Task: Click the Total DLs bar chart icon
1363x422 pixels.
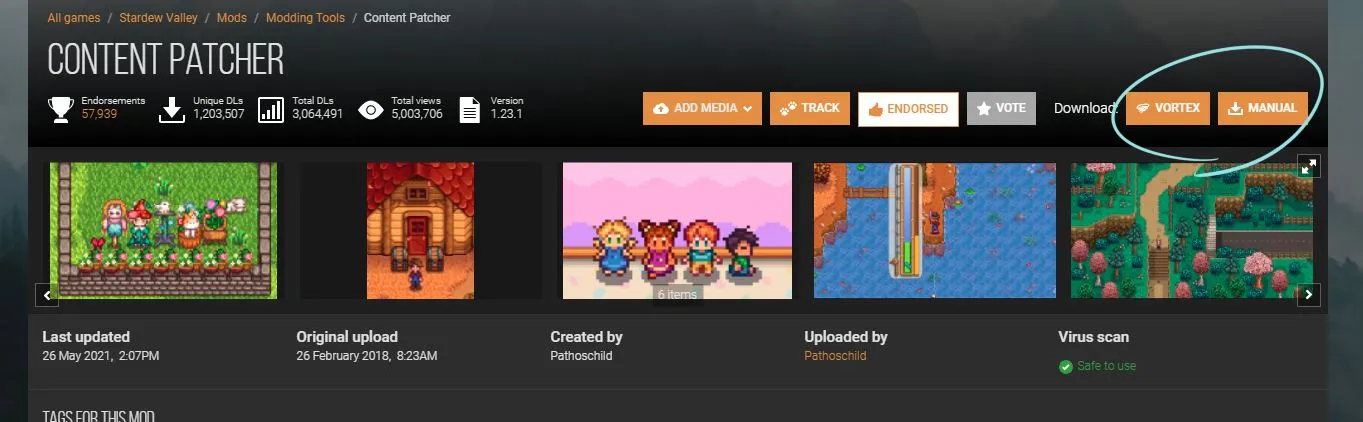Action: pos(271,109)
